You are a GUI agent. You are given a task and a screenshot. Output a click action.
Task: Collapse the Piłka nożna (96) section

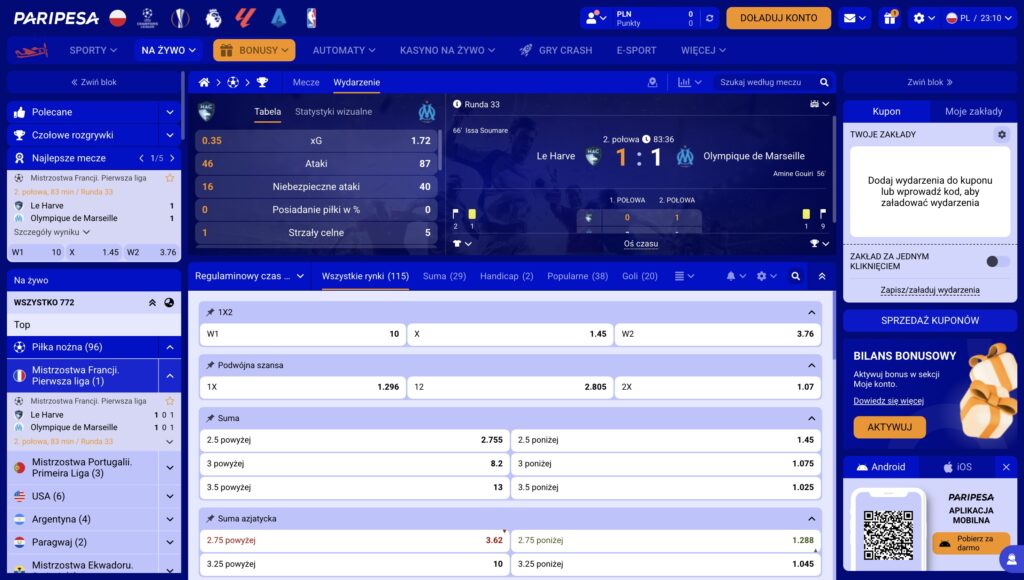pos(170,347)
